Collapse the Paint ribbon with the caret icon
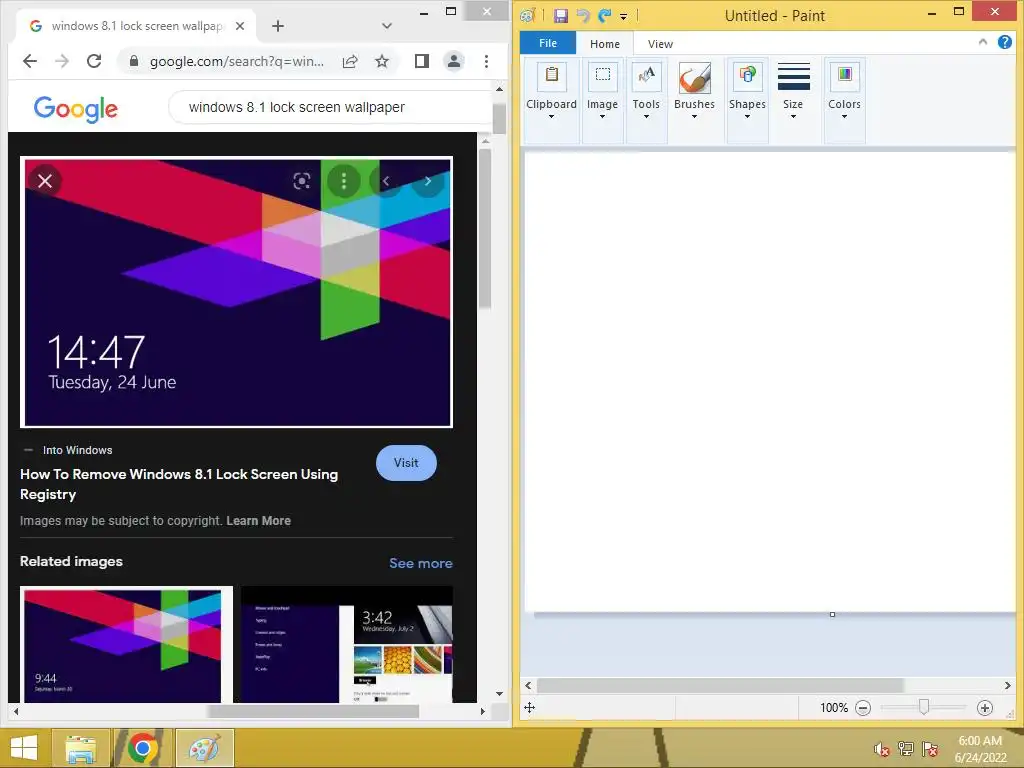The height and width of the screenshot is (768, 1024). pos(983,42)
